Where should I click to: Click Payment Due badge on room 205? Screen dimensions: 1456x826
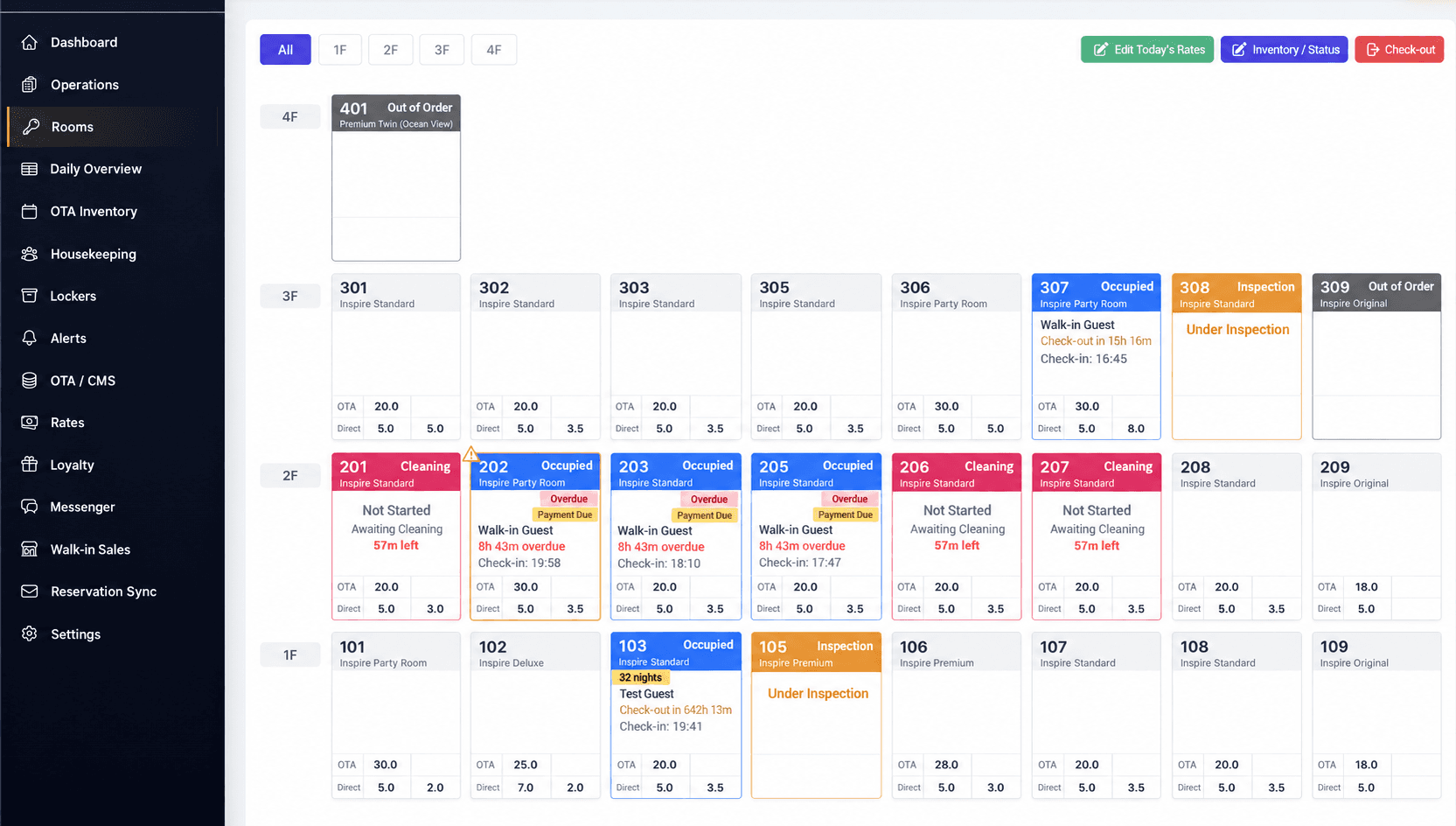pos(846,515)
